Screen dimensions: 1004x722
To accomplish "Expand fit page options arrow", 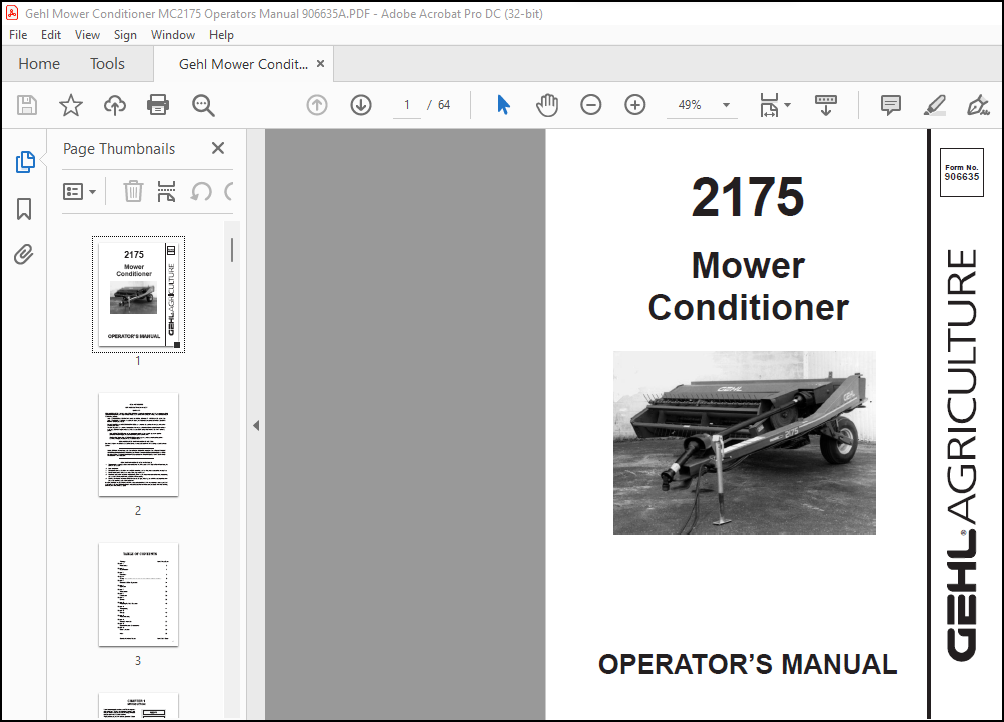I will [788, 105].
